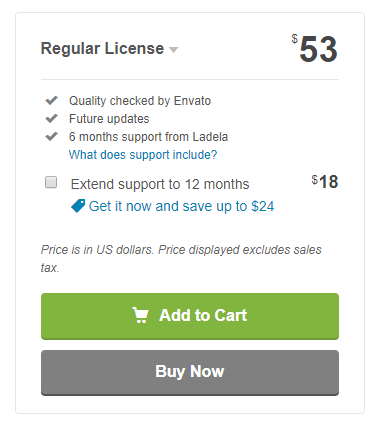Click the Quality checked by Envato text
This screenshot has width=378, height=421.
(x=140, y=101)
